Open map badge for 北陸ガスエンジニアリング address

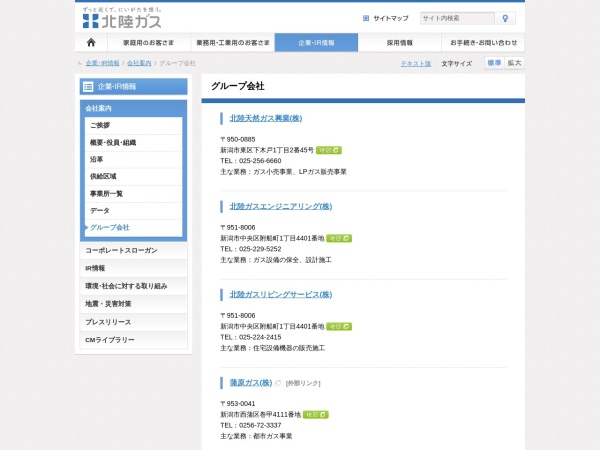click(x=339, y=238)
